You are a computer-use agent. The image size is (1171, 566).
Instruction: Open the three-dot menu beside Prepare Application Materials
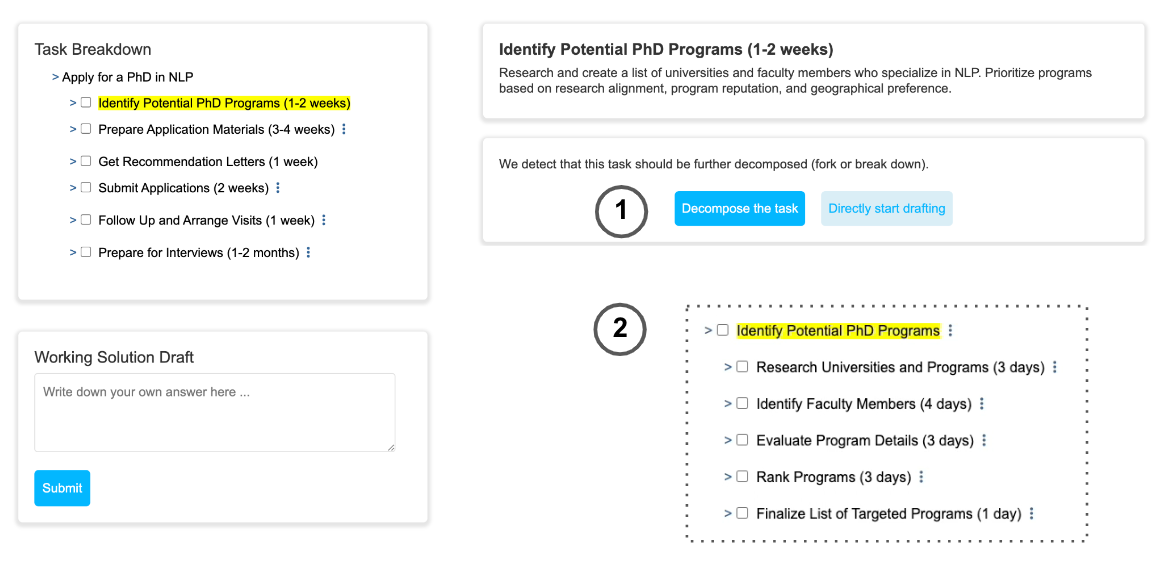(344, 130)
